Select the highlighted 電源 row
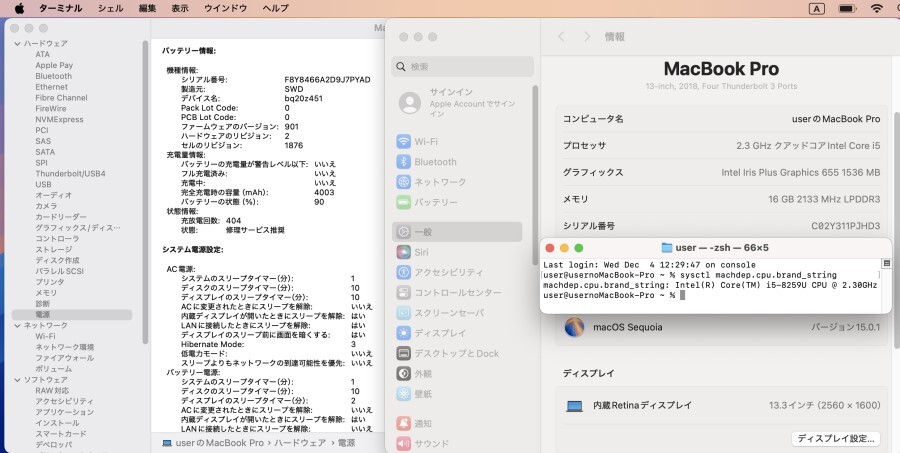Screen dimensions: 900x453 click(72, 315)
